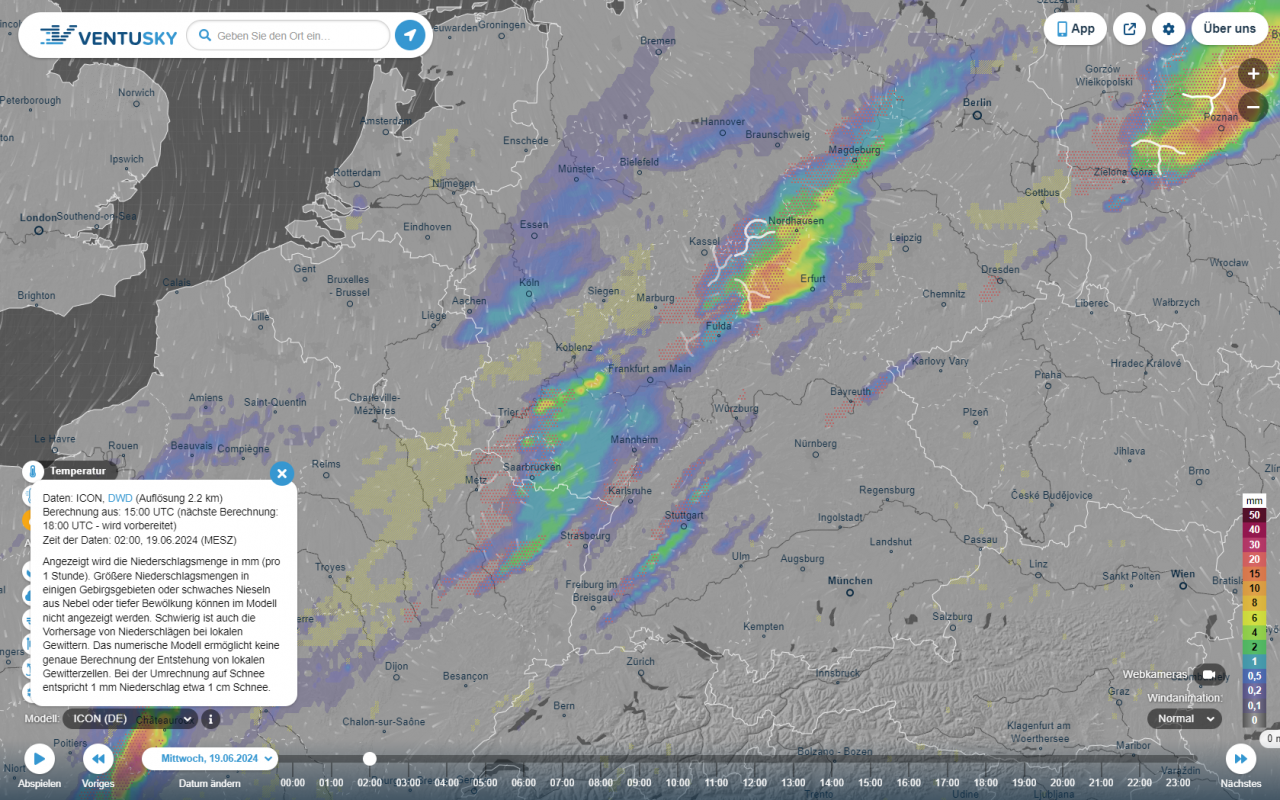Skip to Nächstes time step

point(1240,758)
